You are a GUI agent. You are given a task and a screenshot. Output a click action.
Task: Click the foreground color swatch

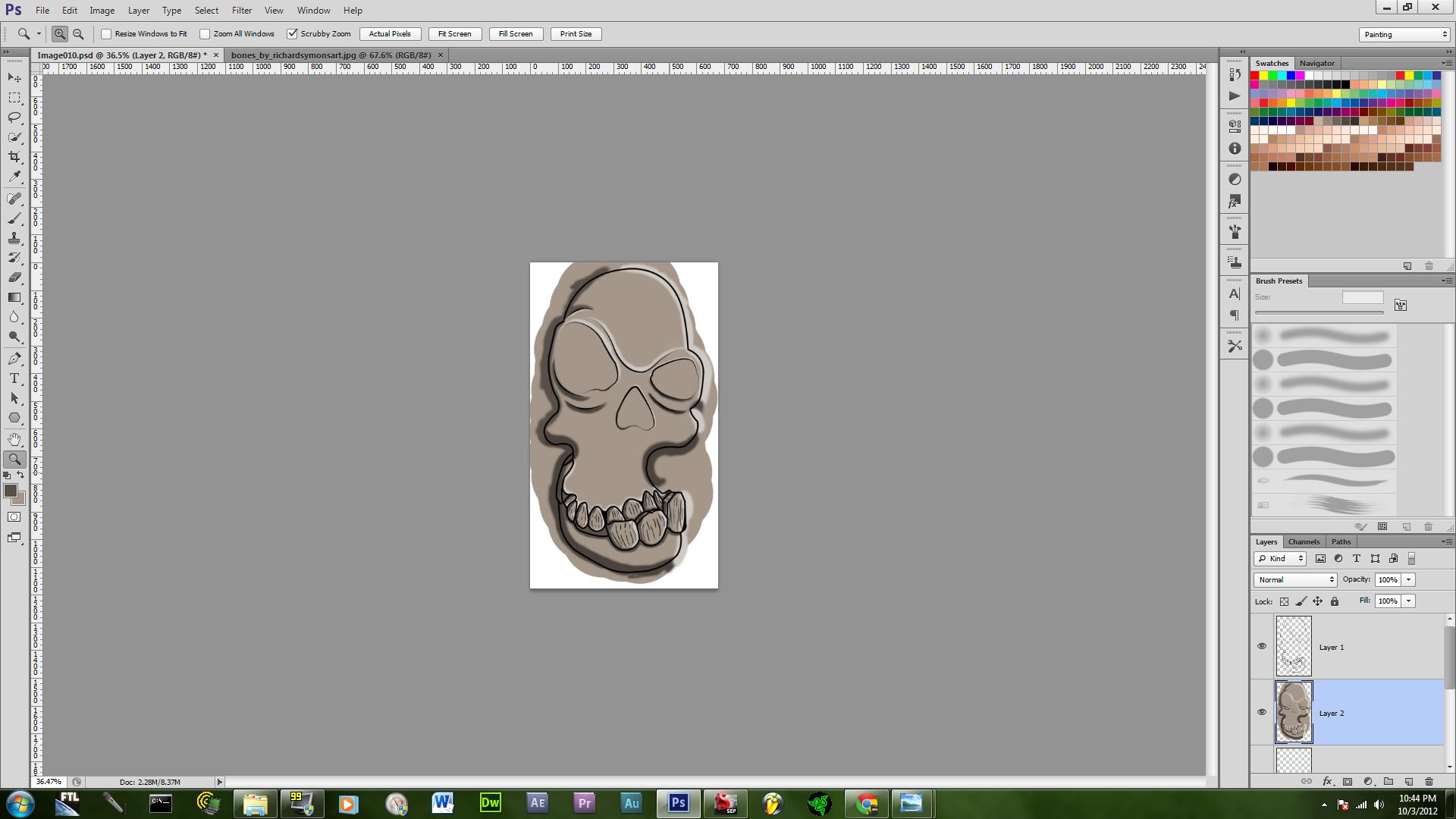coord(11,491)
